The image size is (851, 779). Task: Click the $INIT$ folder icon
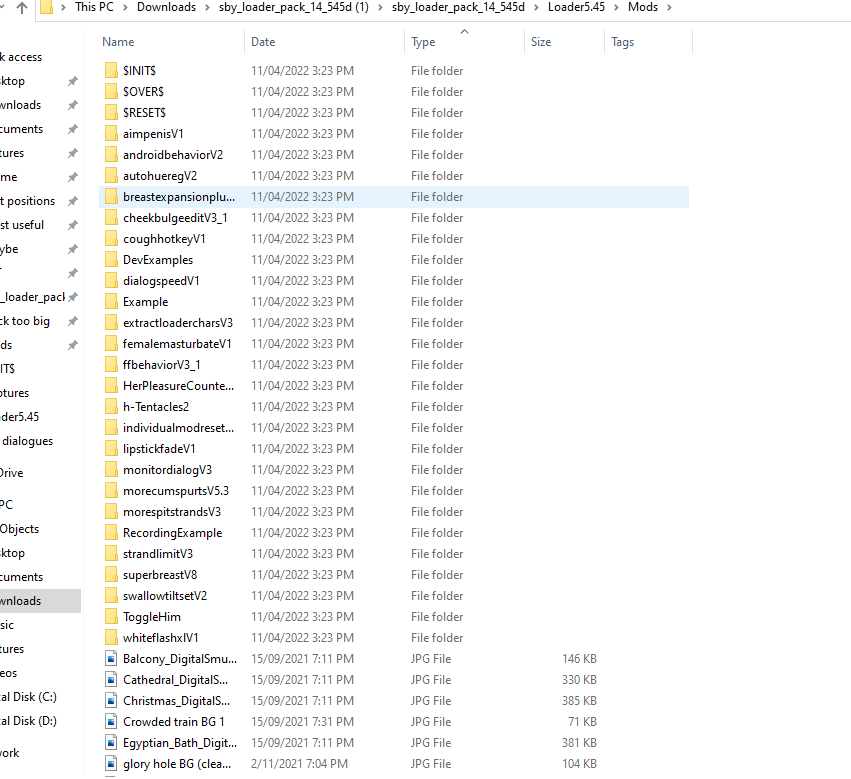pos(110,71)
